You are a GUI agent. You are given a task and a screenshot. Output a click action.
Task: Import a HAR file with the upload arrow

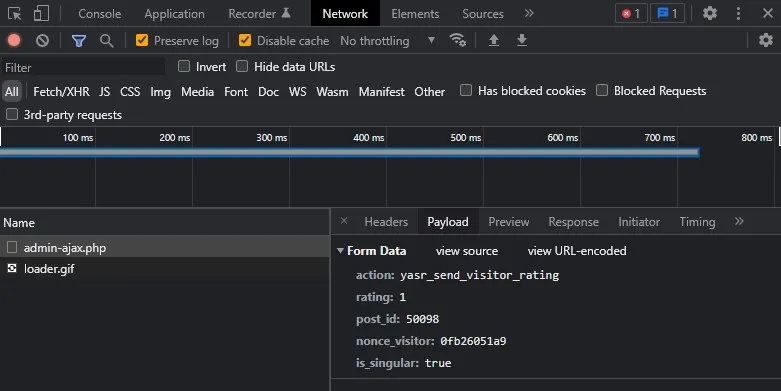(x=494, y=40)
